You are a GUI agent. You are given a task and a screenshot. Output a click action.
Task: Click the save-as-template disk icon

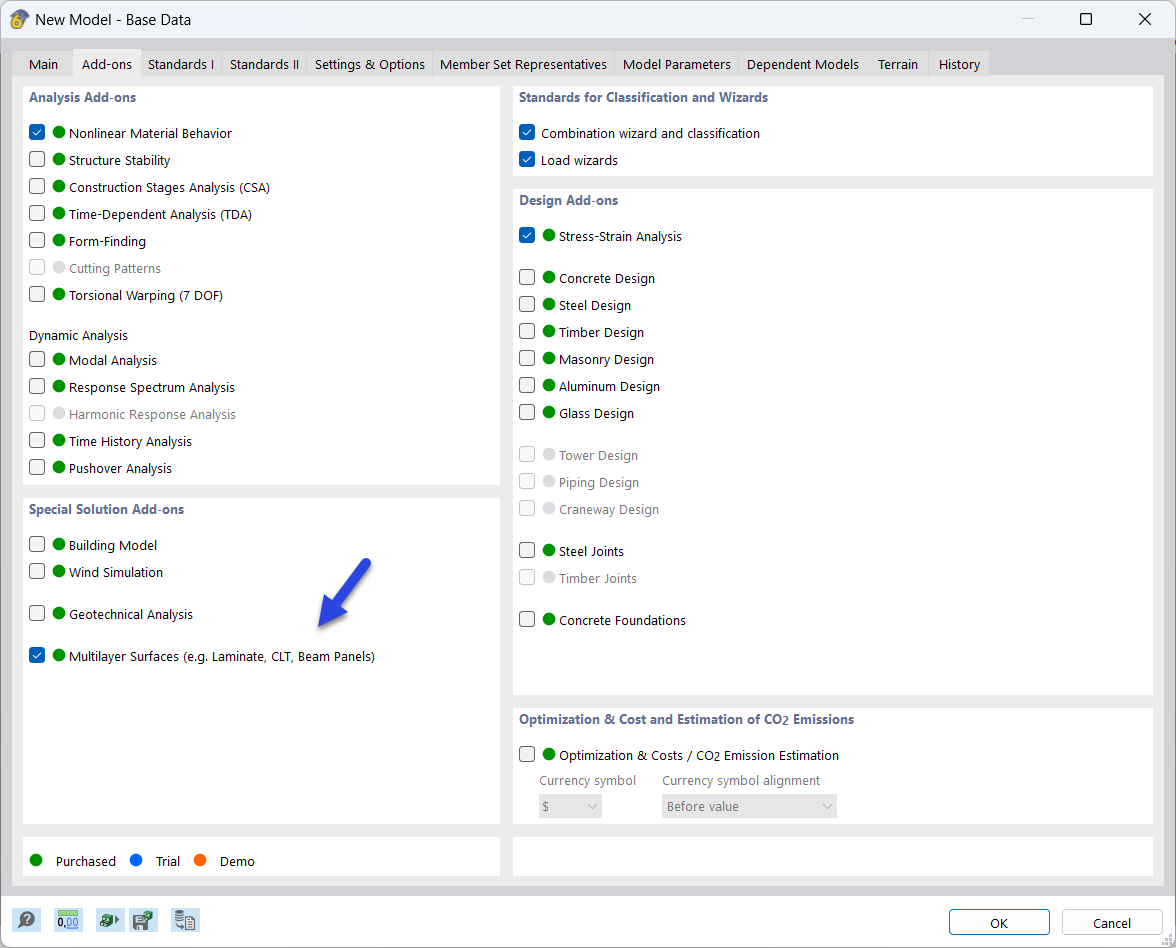pos(143,919)
